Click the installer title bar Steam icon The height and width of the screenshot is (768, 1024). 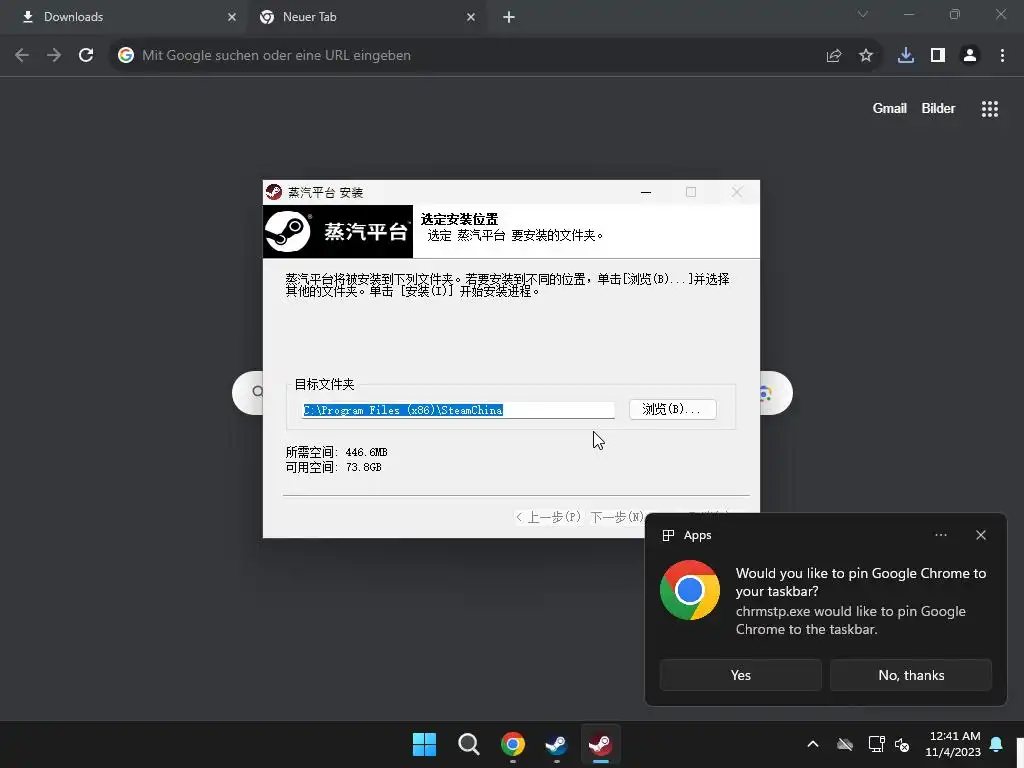coord(274,192)
